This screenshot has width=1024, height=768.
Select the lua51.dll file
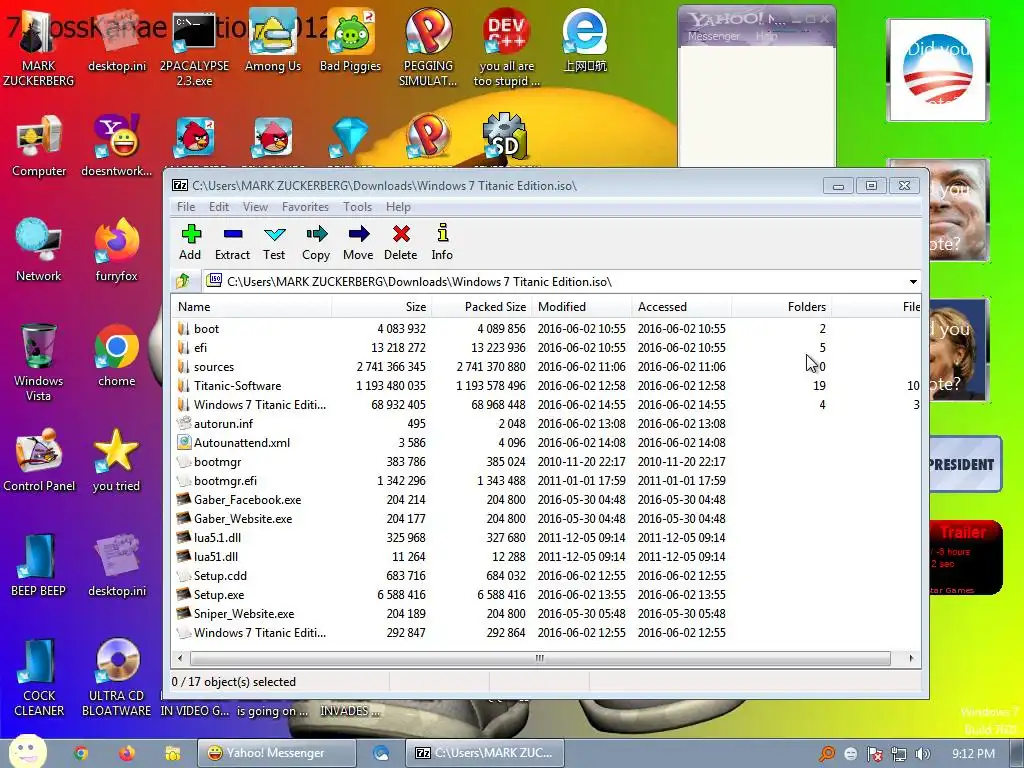(546, 556)
